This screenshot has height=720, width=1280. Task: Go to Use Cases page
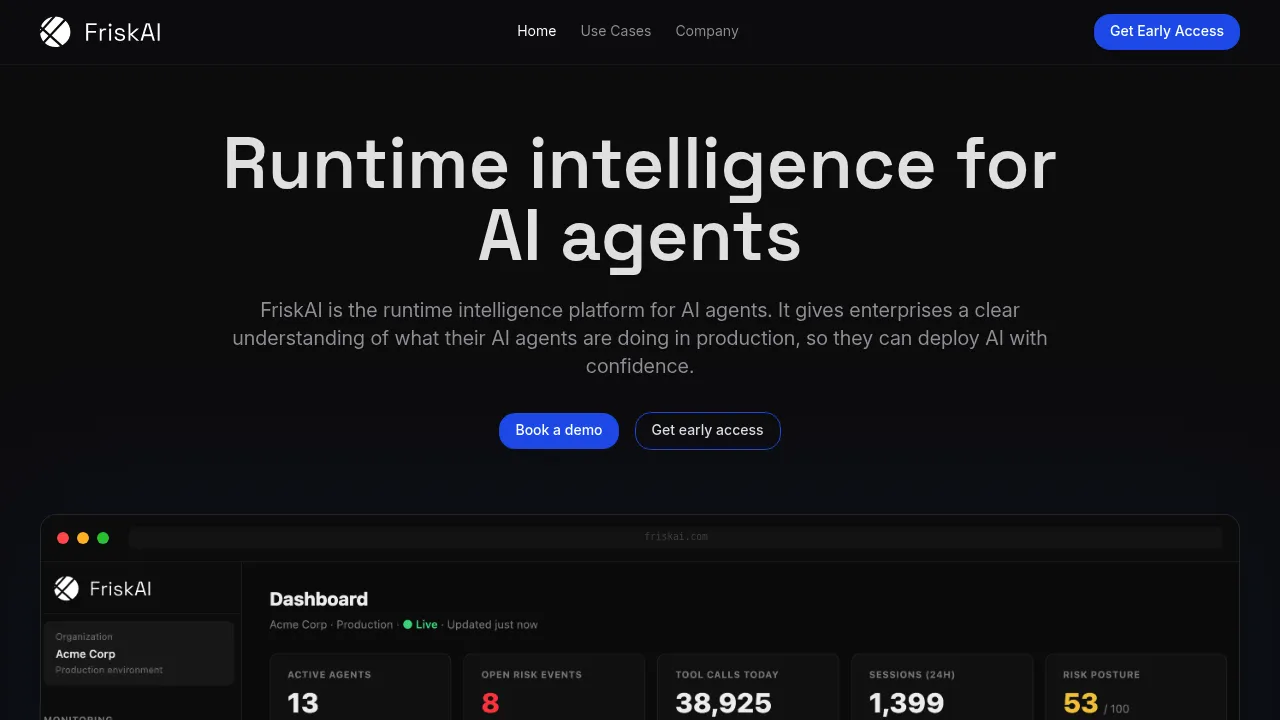click(x=616, y=31)
